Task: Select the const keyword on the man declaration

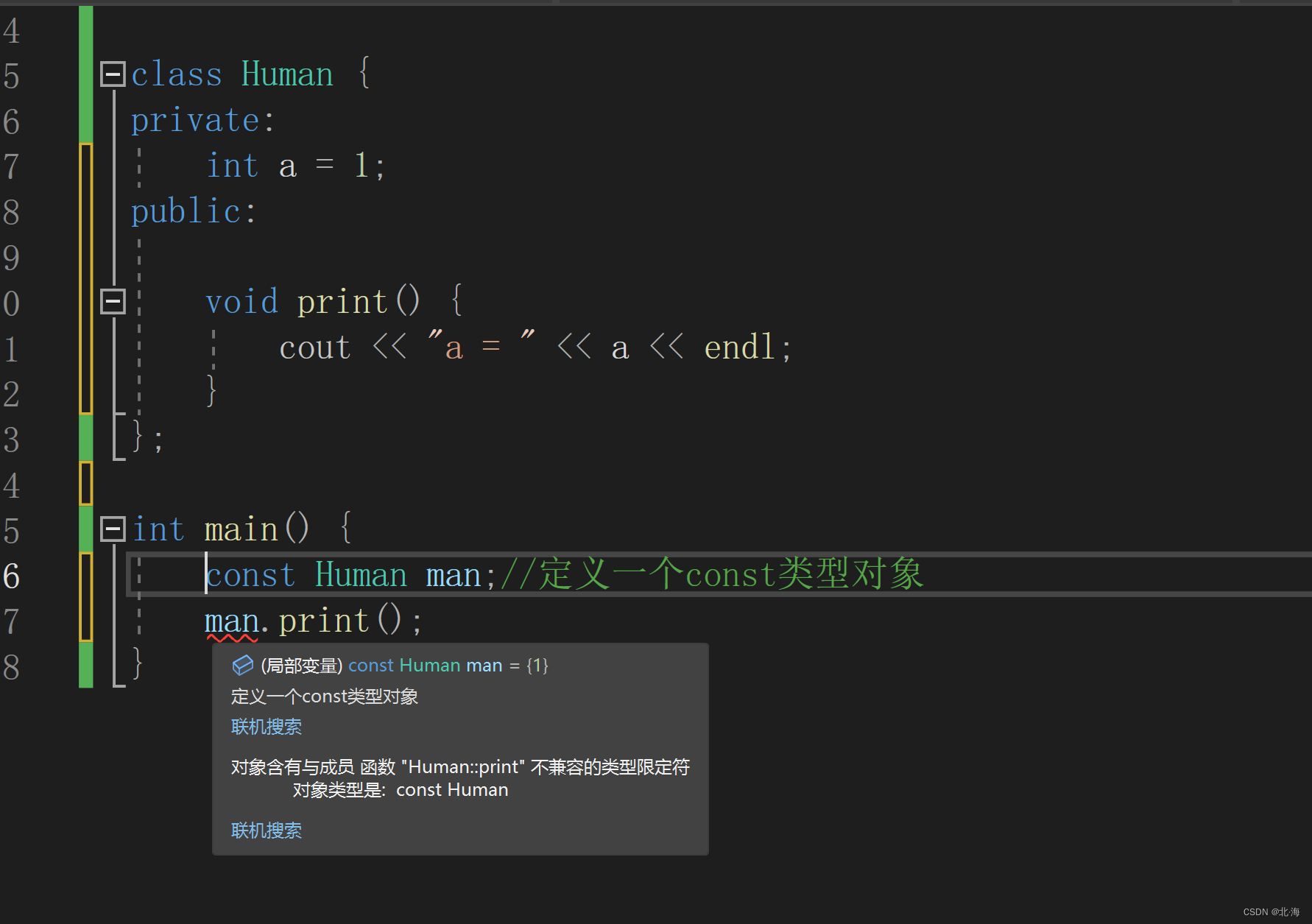Action: [x=250, y=574]
